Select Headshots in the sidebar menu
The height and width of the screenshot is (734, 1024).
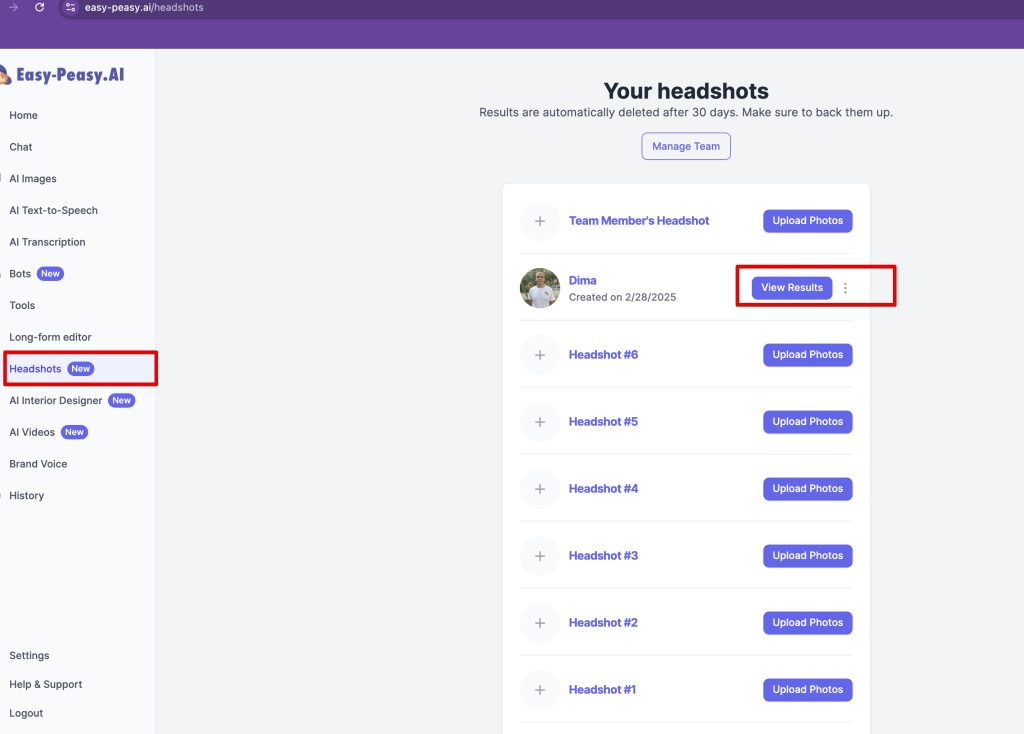(36, 369)
